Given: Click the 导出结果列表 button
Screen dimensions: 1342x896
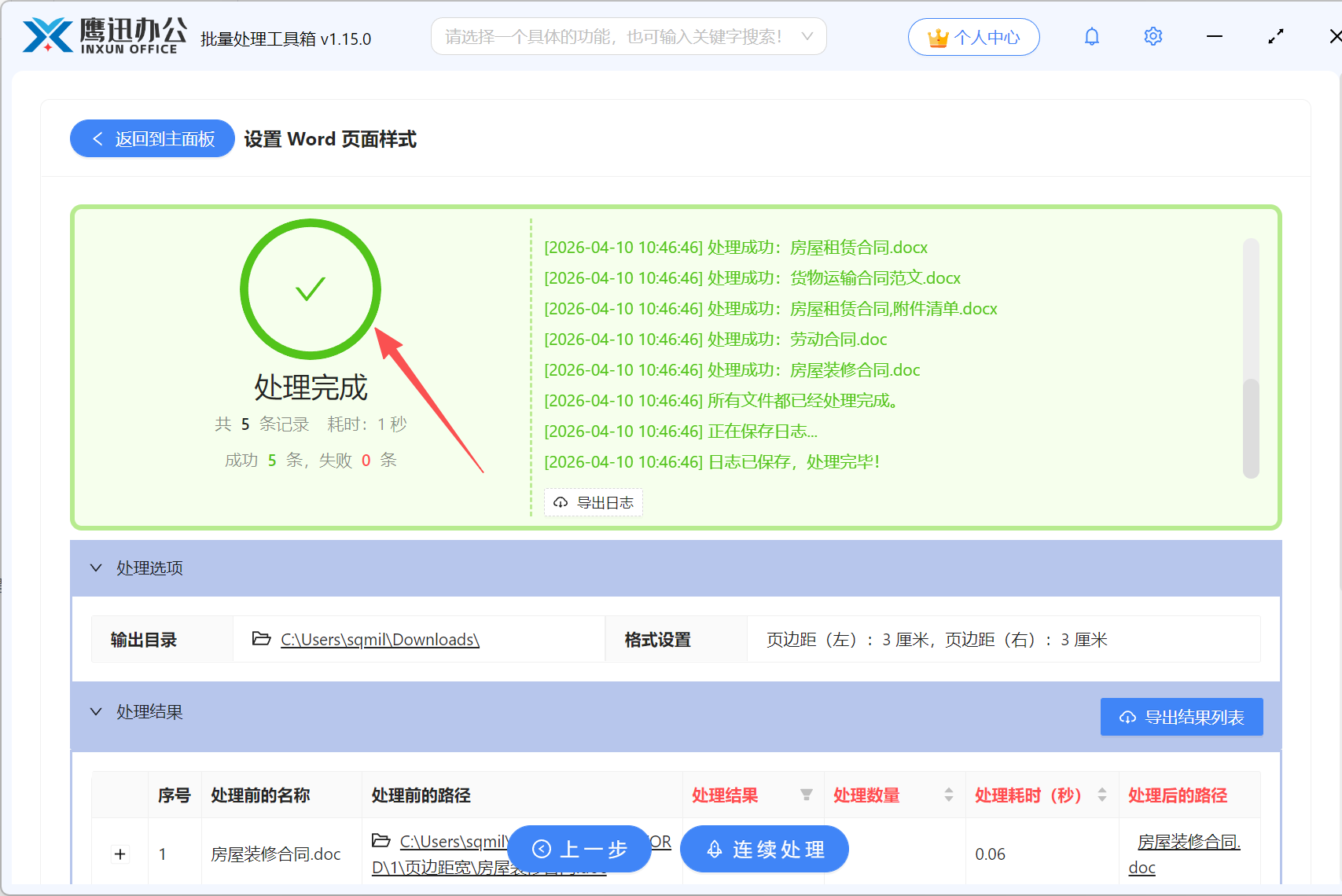Looking at the screenshot, I should tap(1181, 716).
